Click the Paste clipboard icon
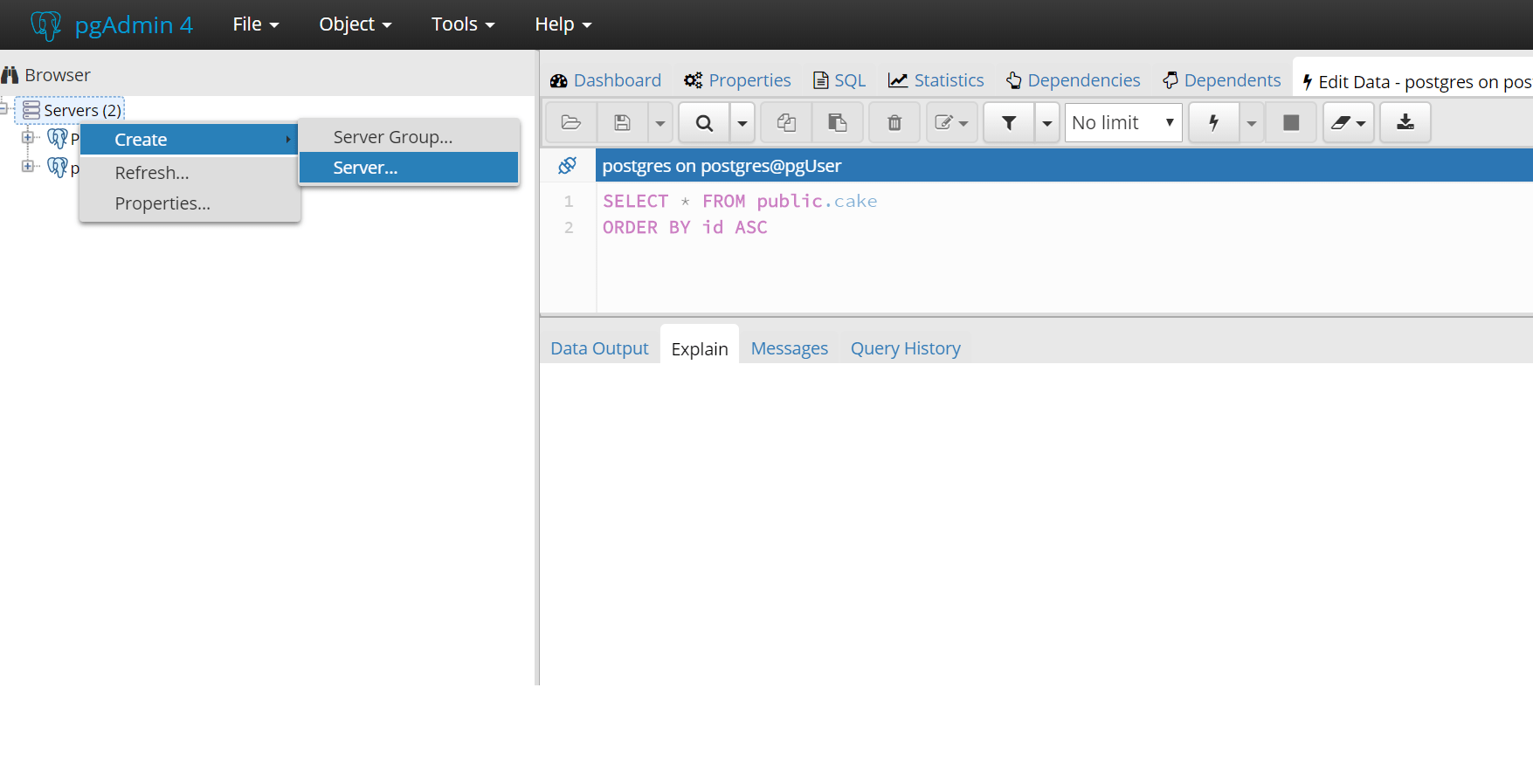 click(837, 123)
